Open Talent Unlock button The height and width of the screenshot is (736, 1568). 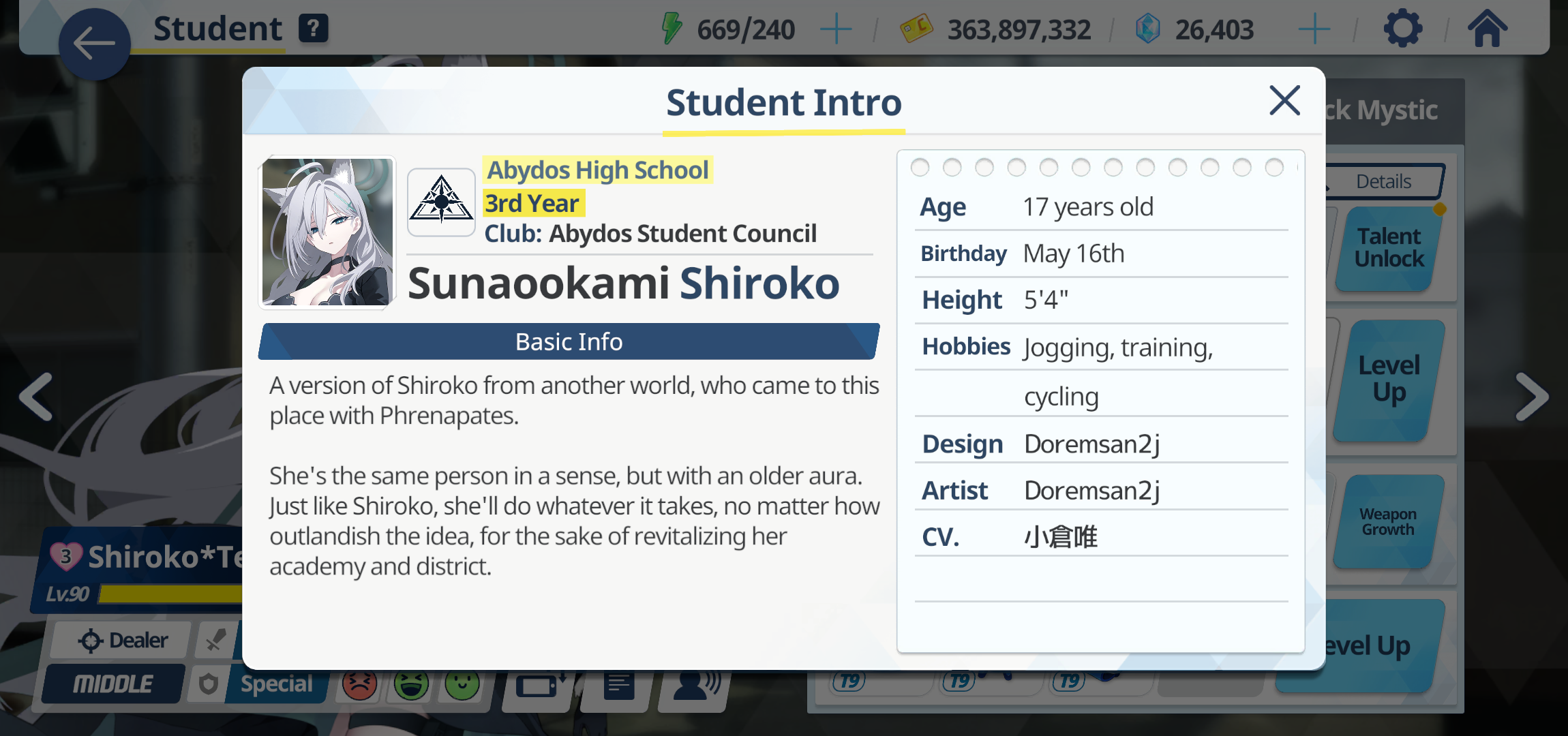click(1389, 248)
